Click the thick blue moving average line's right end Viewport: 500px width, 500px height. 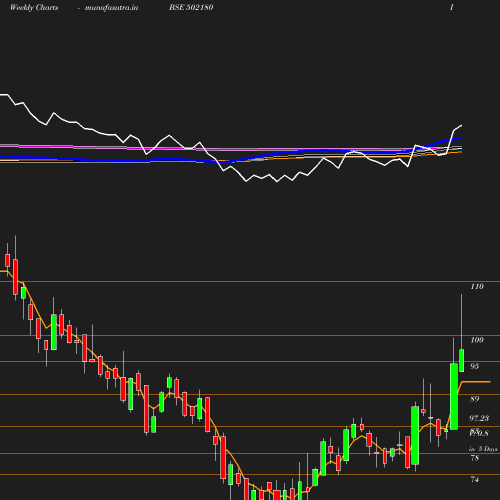coord(461,138)
